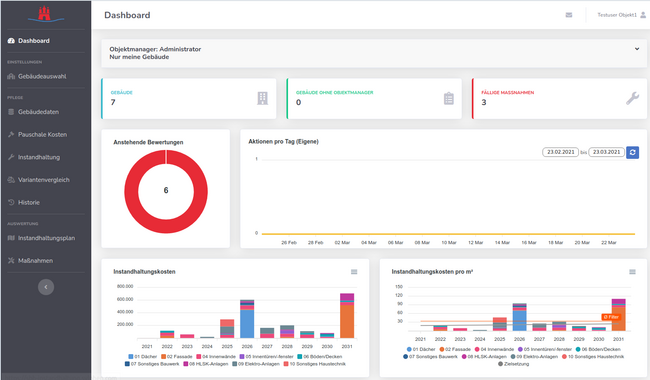Open the Gebäude ohne Objektmanager card
Viewport: 650px width, 380px height.
pos(374,99)
